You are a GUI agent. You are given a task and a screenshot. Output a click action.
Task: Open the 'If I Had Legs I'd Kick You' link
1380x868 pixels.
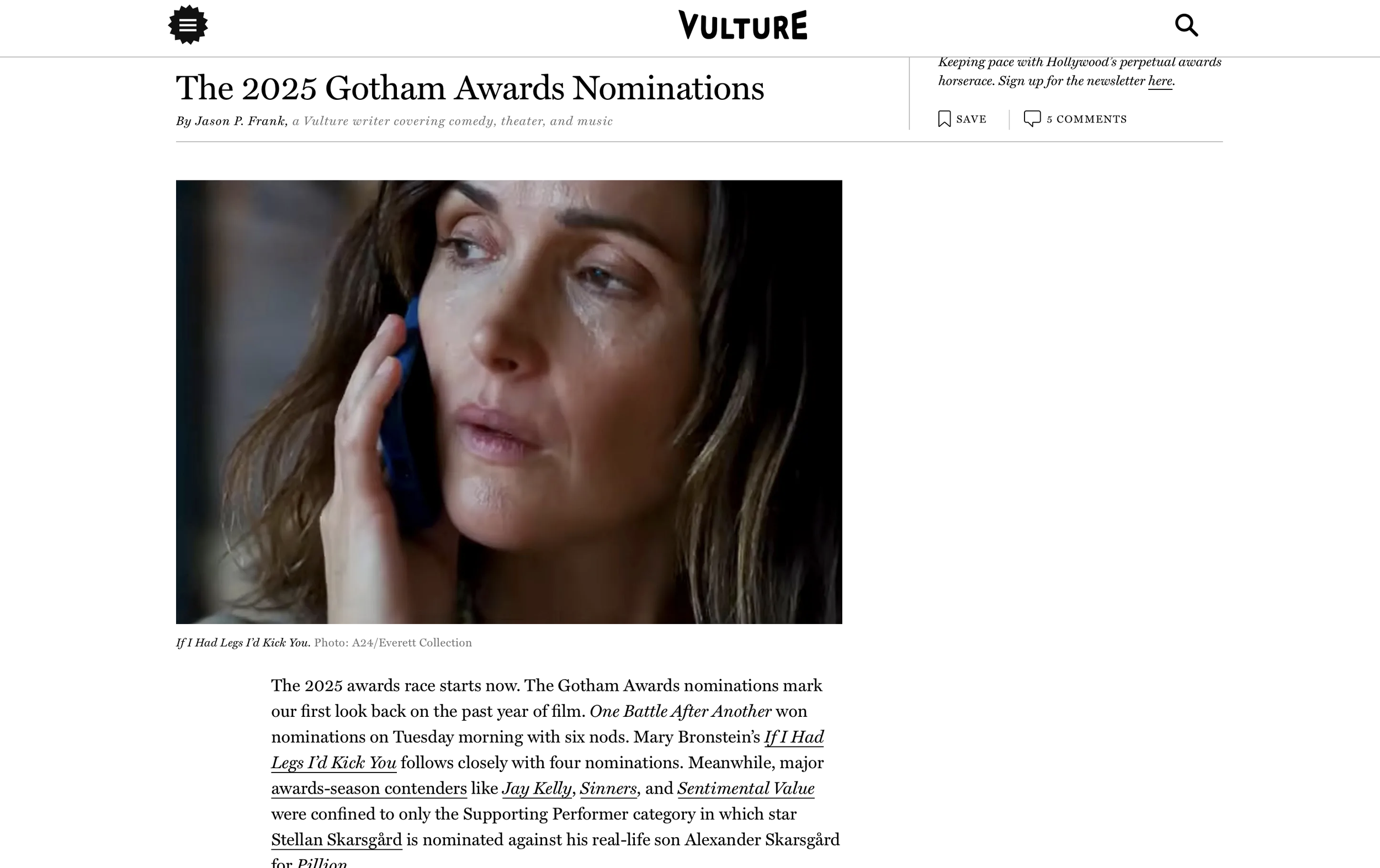pos(547,749)
